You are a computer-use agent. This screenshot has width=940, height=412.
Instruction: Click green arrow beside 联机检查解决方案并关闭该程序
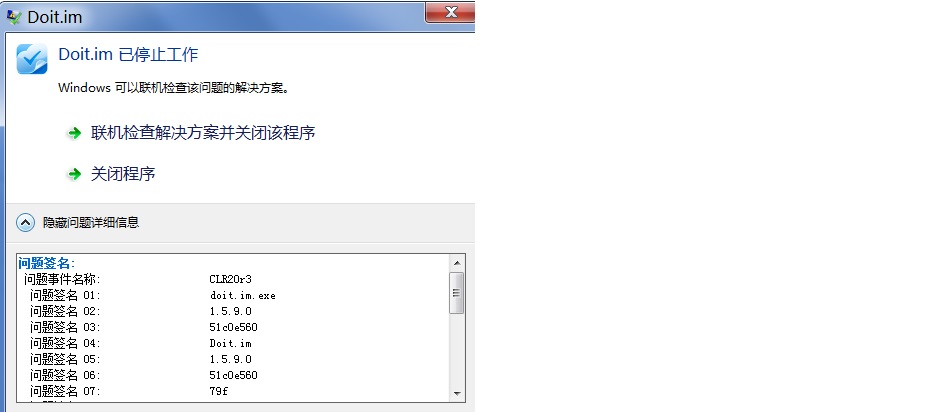[x=74, y=133]
